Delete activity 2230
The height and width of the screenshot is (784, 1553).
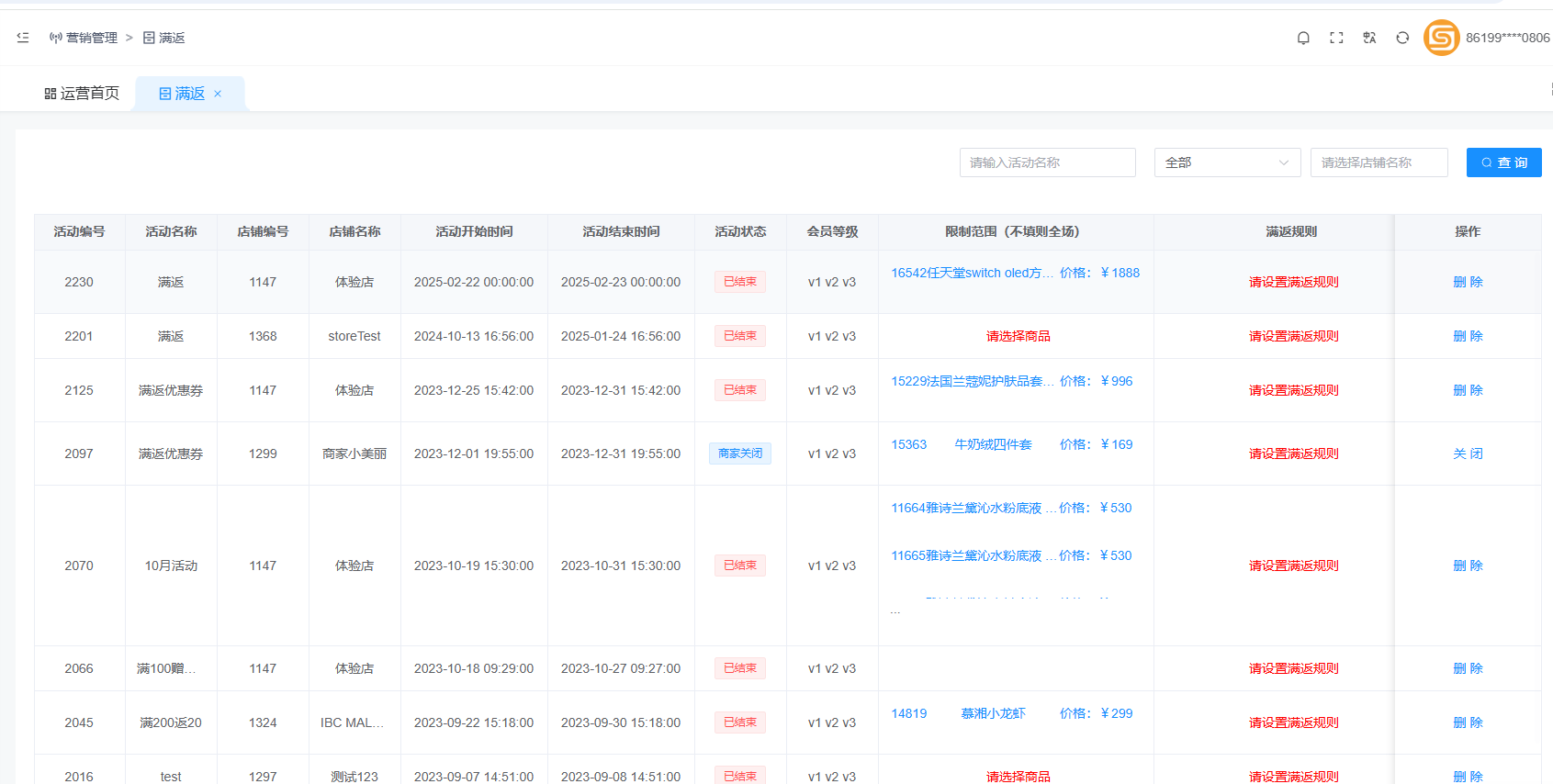pos(1467,282)
